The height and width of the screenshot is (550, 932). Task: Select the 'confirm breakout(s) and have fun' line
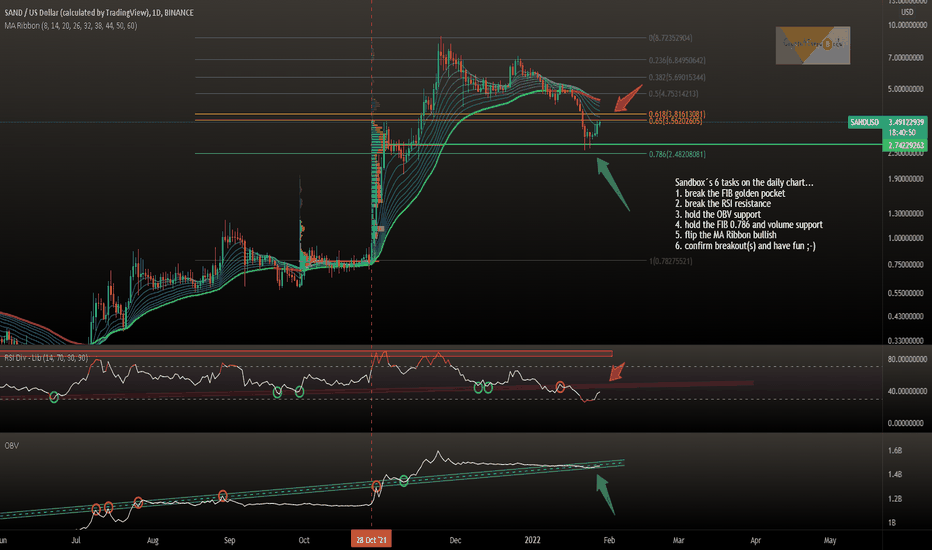[x=745, y=246]
